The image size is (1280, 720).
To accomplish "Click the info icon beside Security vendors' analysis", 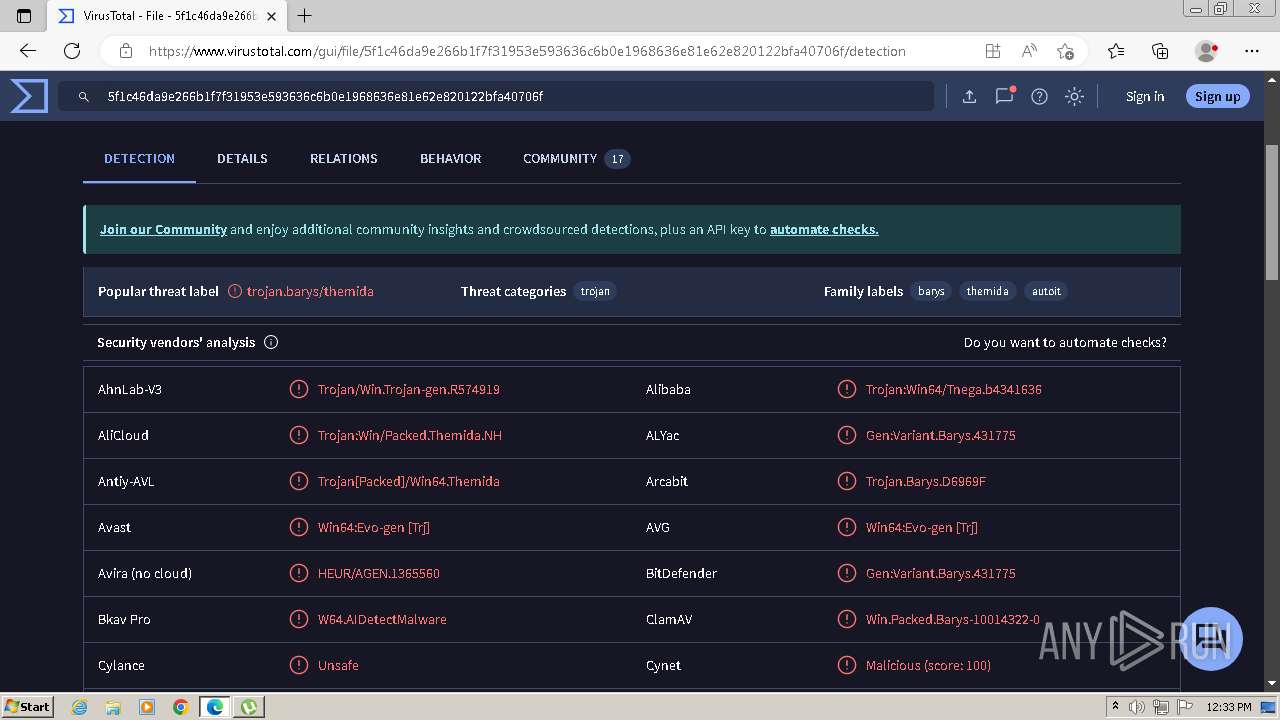I will coord(271,342).
